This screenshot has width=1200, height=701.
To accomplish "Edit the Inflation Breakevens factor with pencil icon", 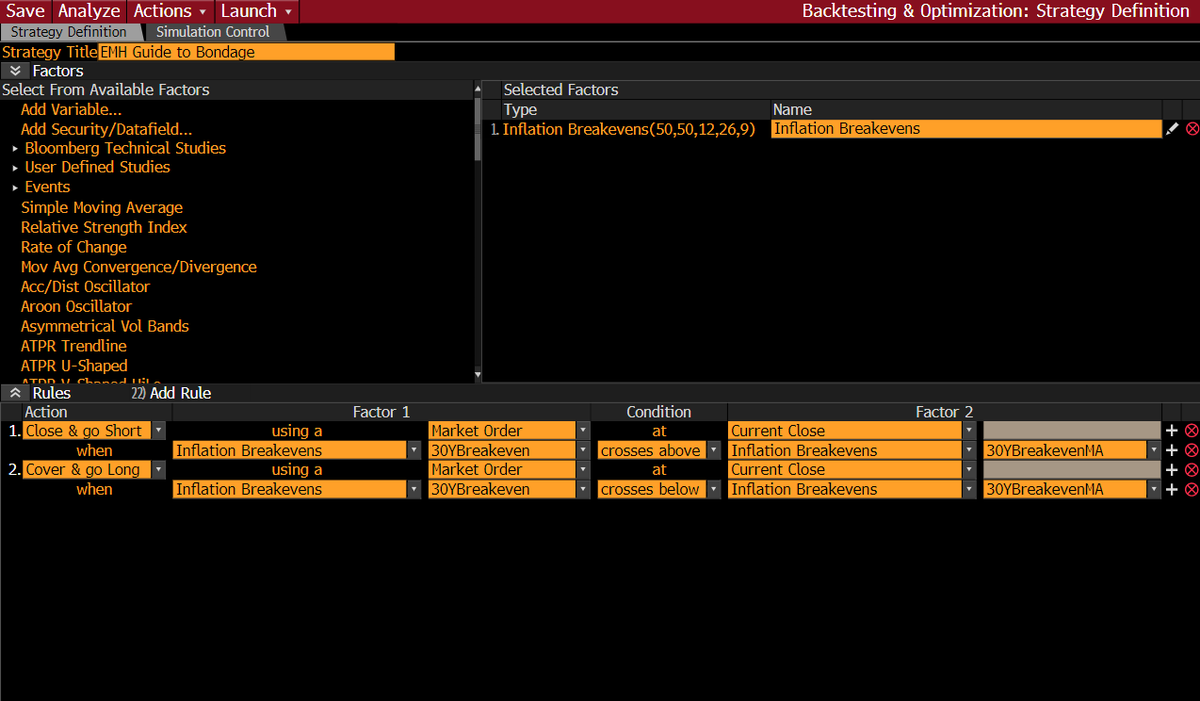I will pyautogui.click(x=1172, y=128).
